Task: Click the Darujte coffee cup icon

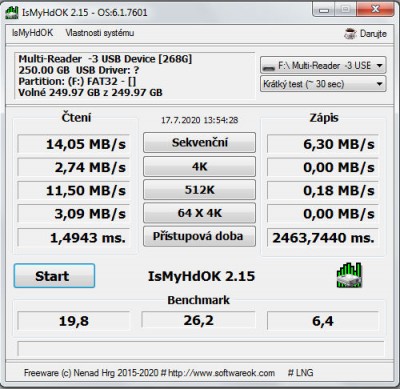Action: tap(350, 33)
